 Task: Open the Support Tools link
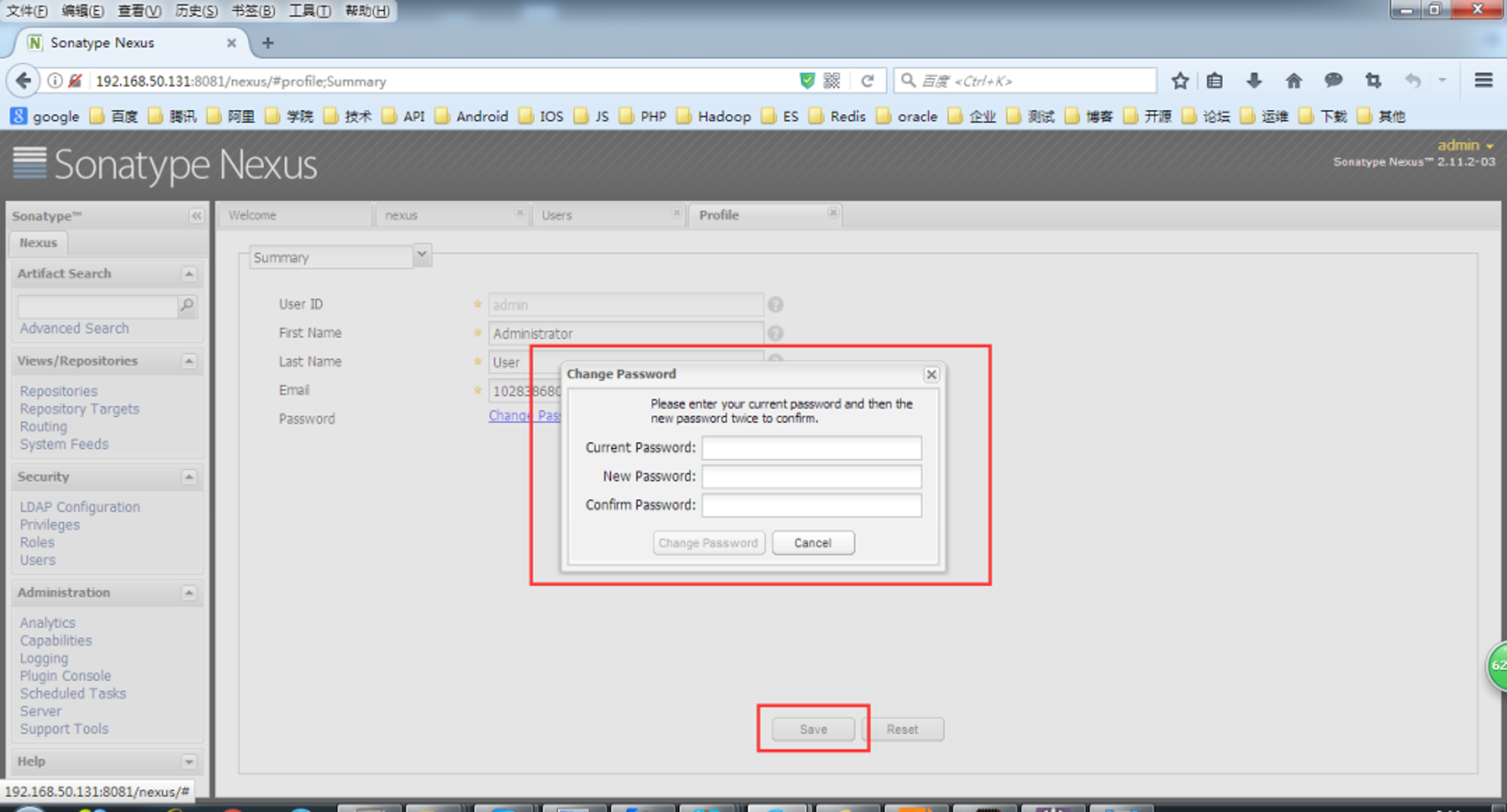coord(64,729)
